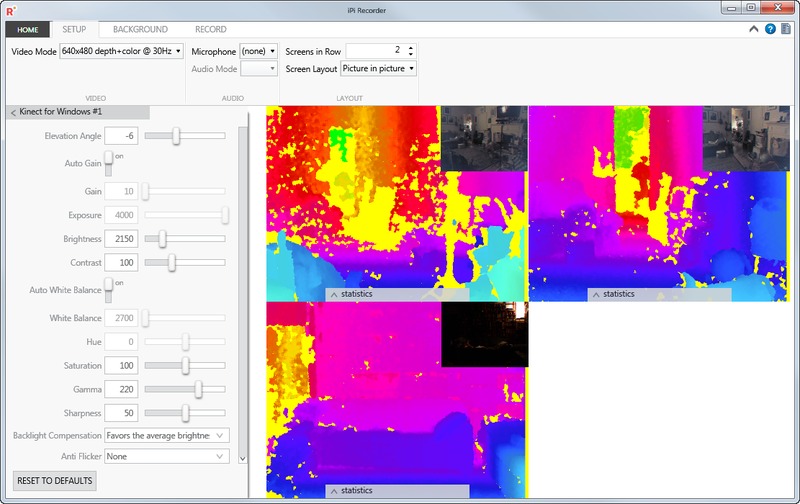Screen dimensions: 800x504
Task: Click the Gamma slider handle
Action: (x=198, y=389)
